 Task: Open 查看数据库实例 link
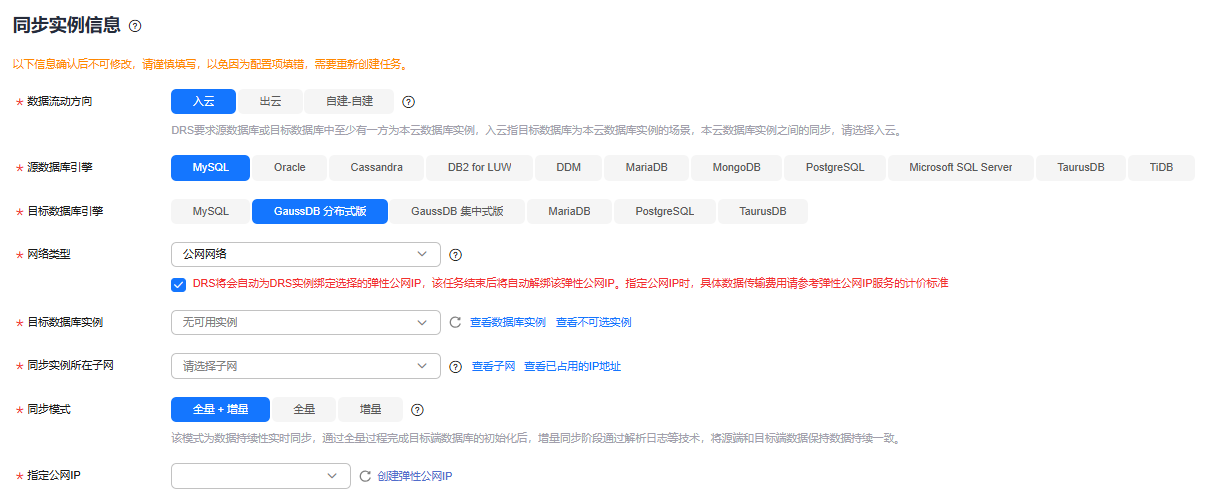508,322
